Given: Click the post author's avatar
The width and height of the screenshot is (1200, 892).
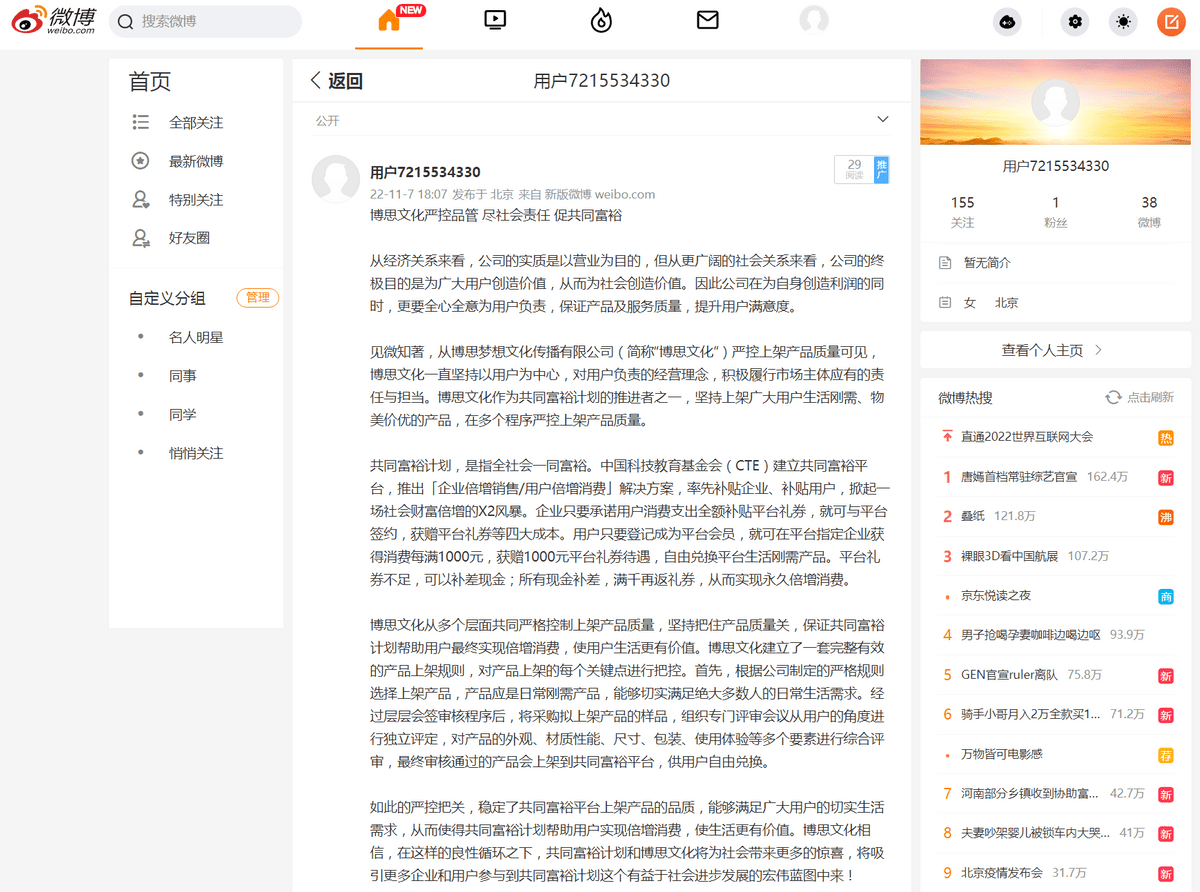Looking at the screenshot, I should [336, 180].
